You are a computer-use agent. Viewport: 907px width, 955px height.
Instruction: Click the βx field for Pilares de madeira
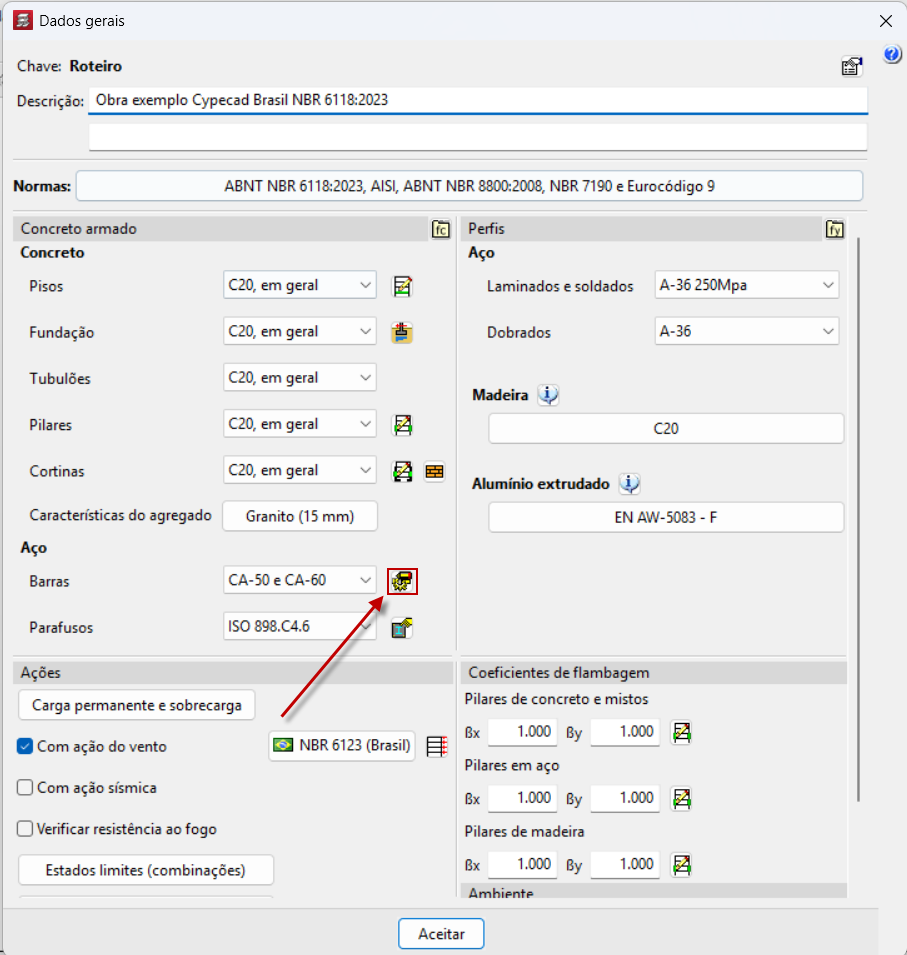click(523, 864)
